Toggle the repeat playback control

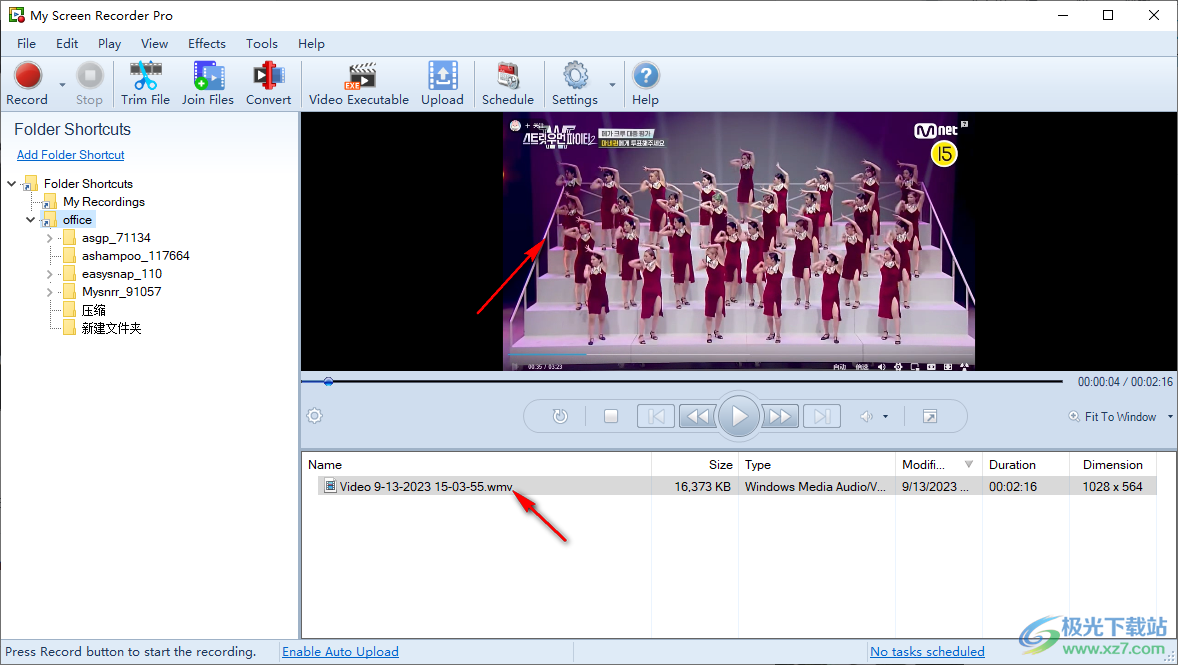pos(559,416)
